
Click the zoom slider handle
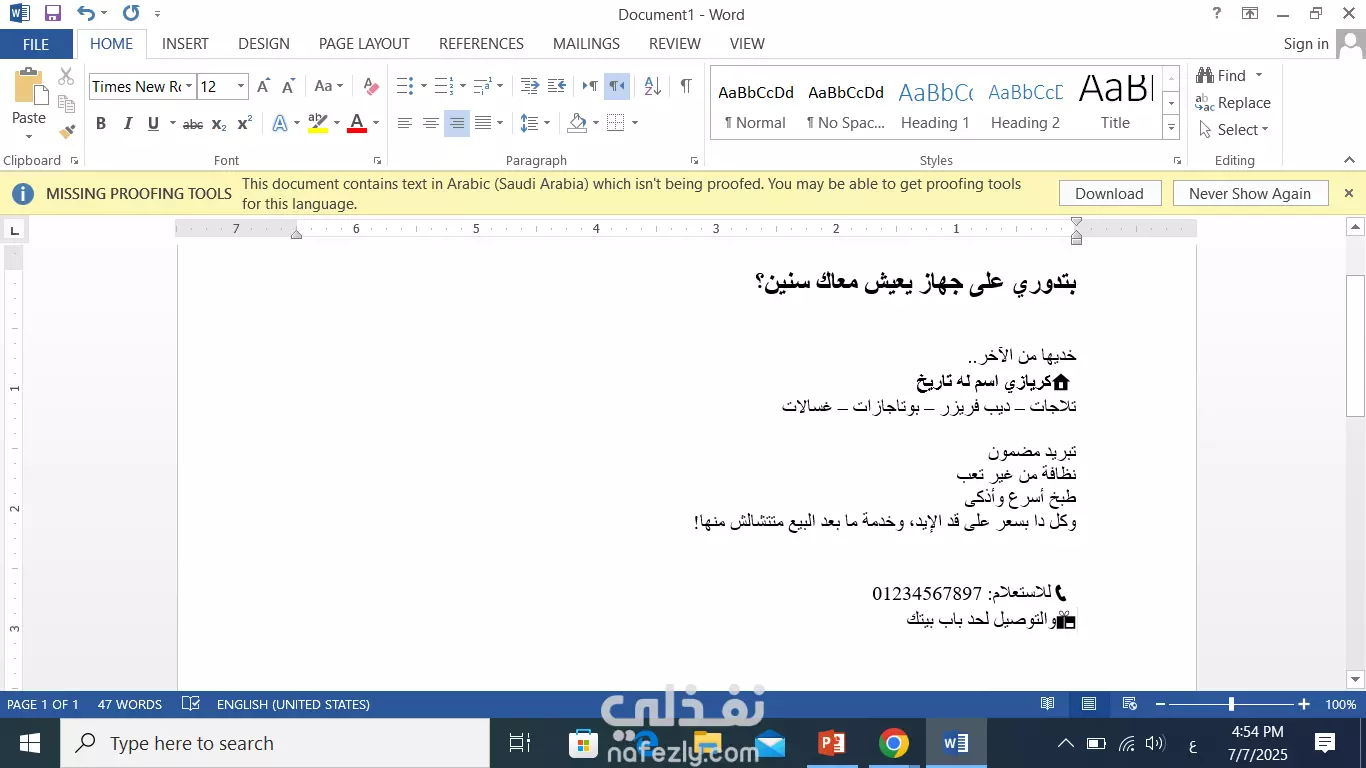[x=1231, y=704]
